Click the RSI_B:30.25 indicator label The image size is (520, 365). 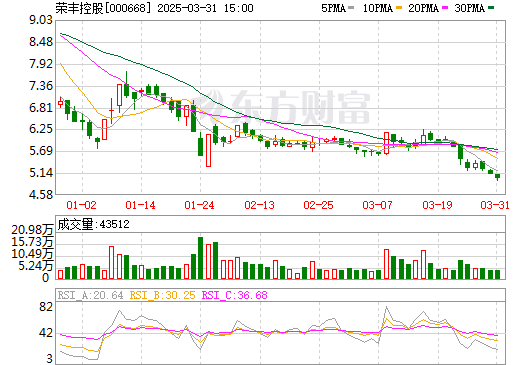point(162,295)
